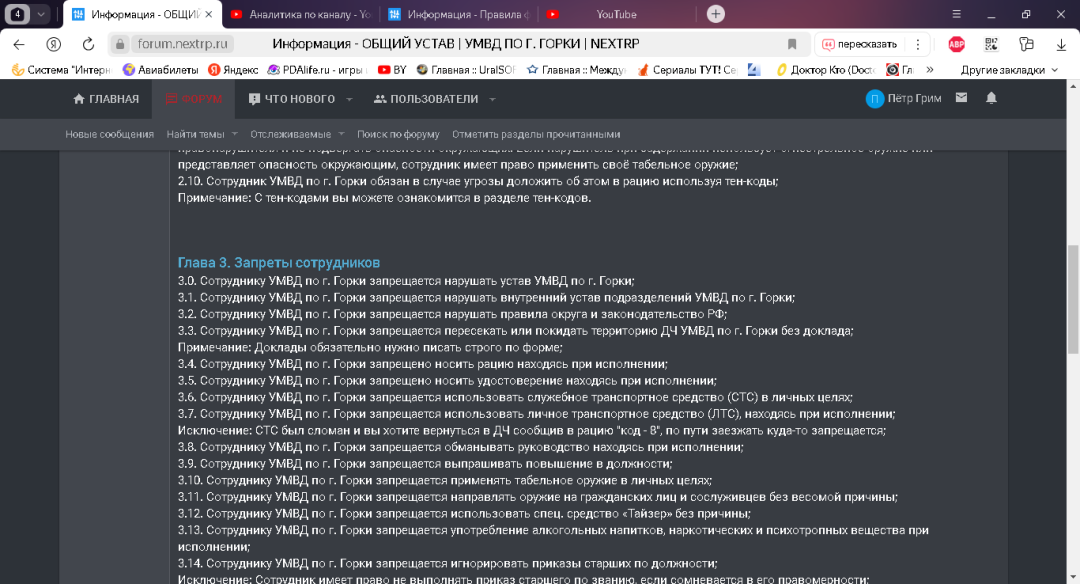Expand the ПОЛЬЗОВАТЕЛИ dropdown arrow

coord(492,99)
